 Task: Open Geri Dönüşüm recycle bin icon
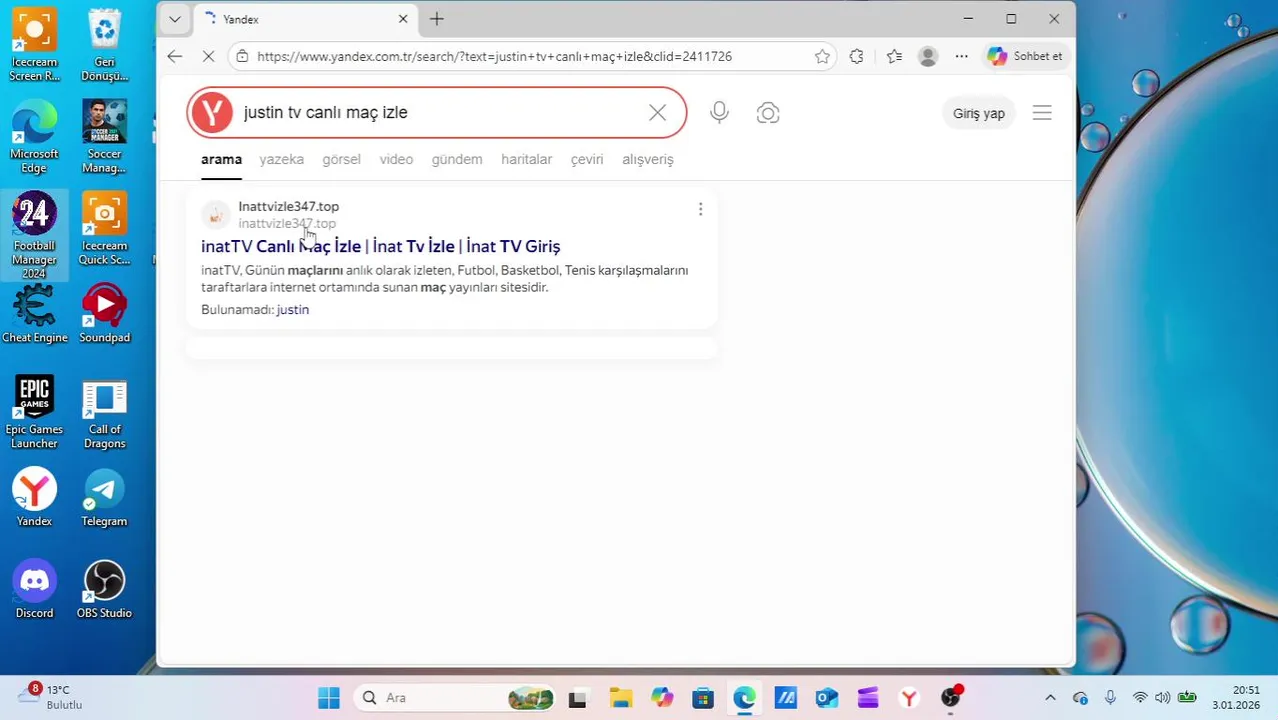click(x=104, y=46)
